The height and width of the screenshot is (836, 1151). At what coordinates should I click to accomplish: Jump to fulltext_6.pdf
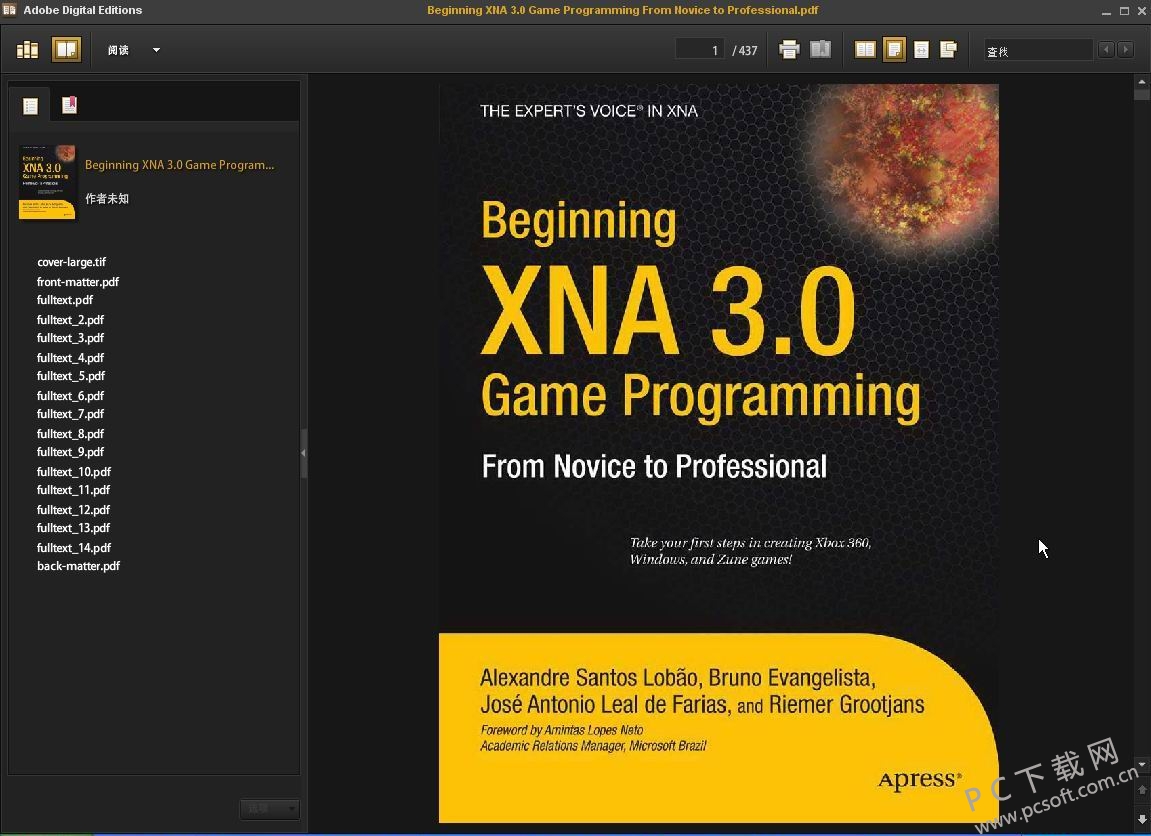(70, 396)
